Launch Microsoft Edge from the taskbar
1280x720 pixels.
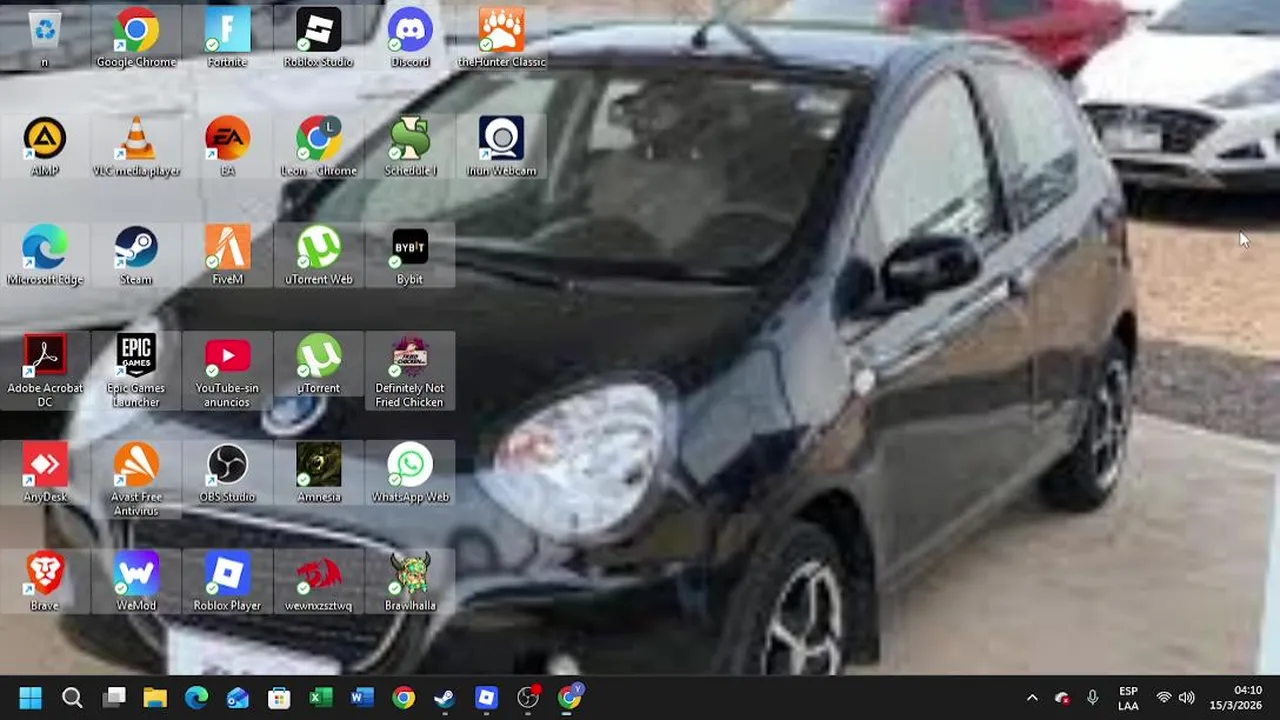tap(197, 697)
